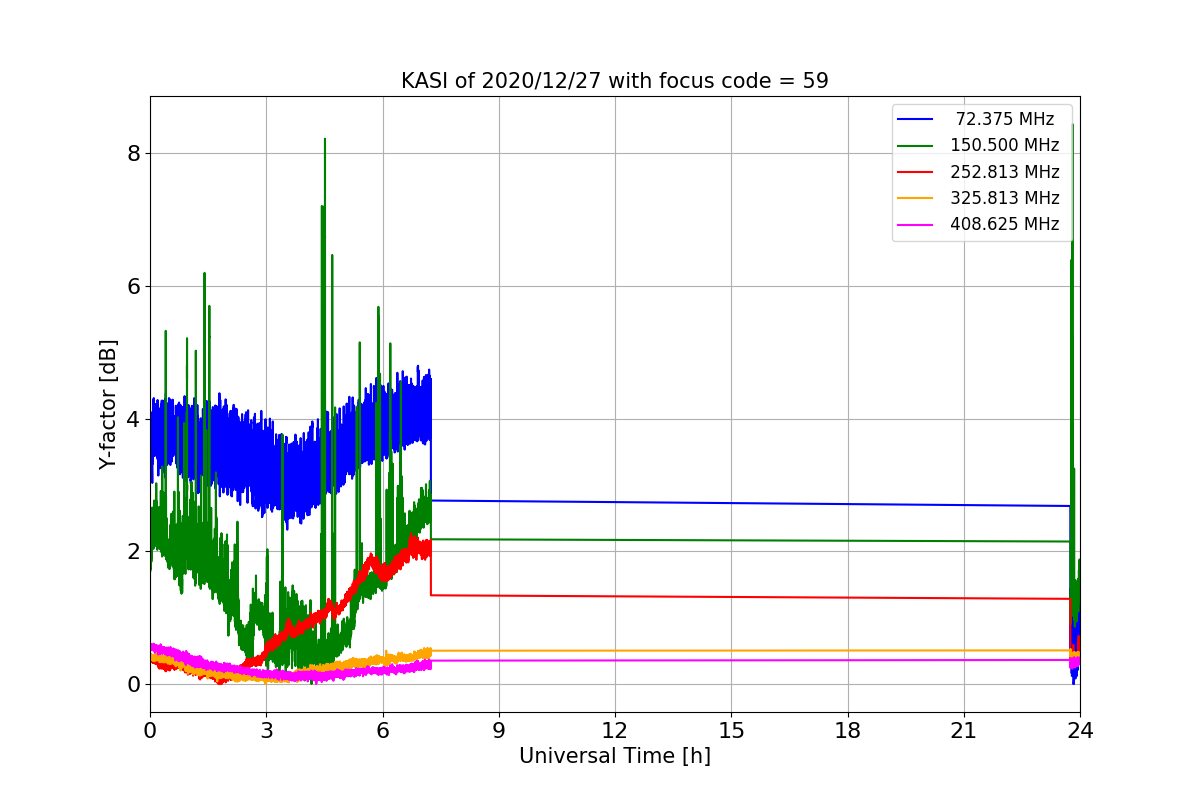This screenshot has height=800, width=1200.
Task: Click the x-axis tick label 9
Action: 499,731
